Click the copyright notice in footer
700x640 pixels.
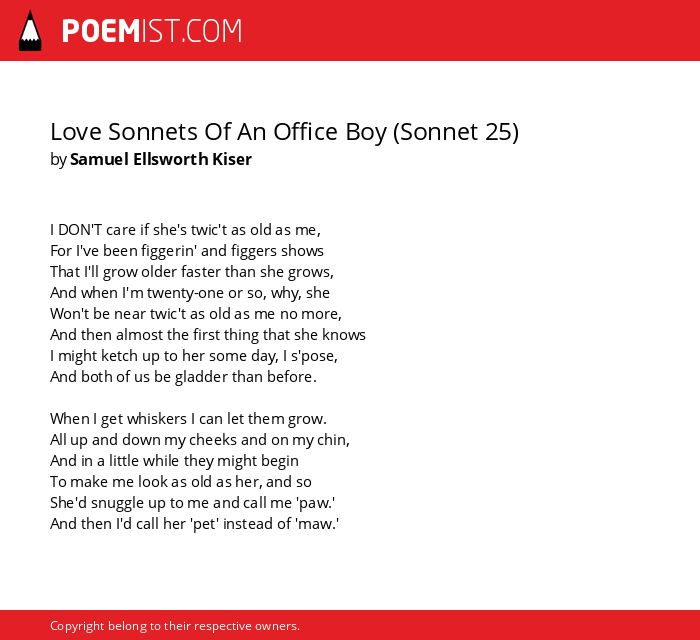tap(175, 626)
